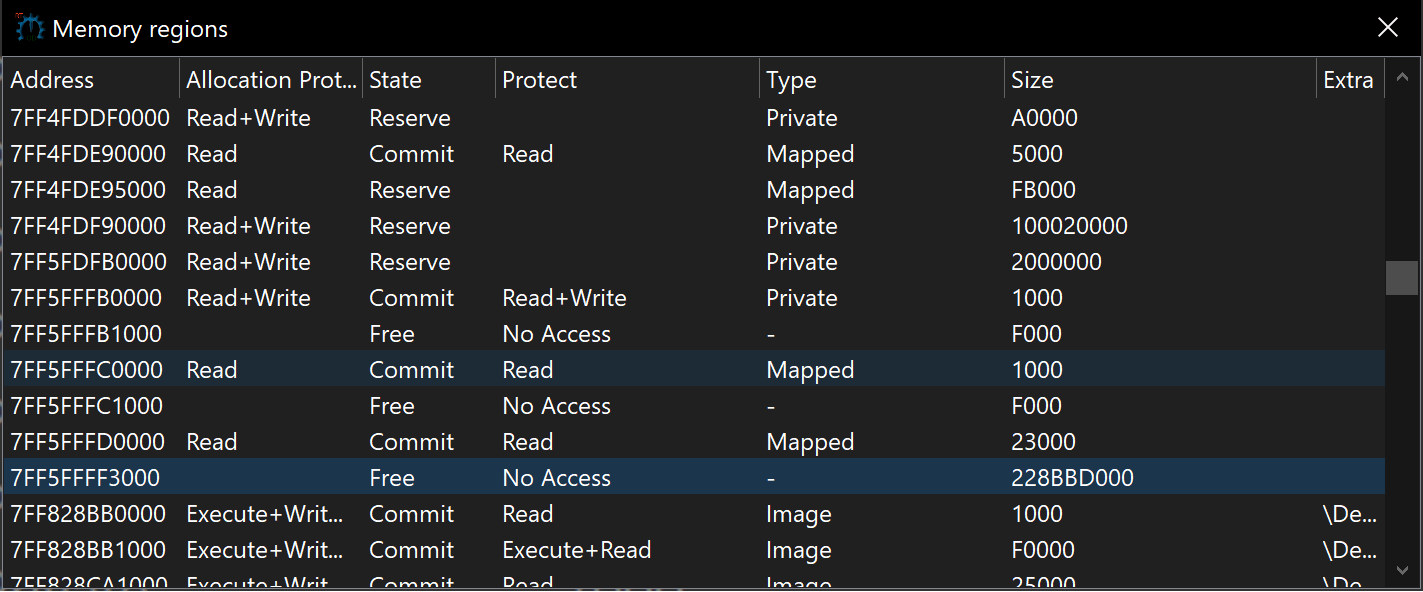
Task: Select the Execute+Read region 7FF828BB1000
Action: point(90,550)
